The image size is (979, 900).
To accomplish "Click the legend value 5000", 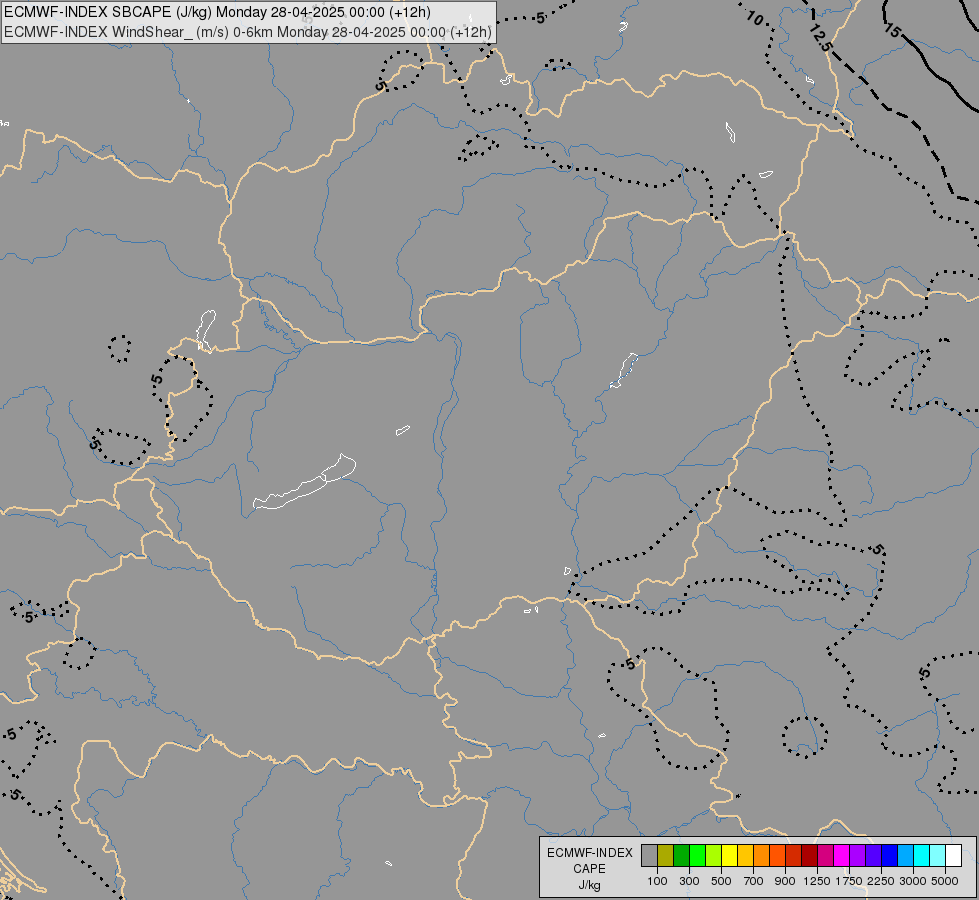I will coord(945,881).
